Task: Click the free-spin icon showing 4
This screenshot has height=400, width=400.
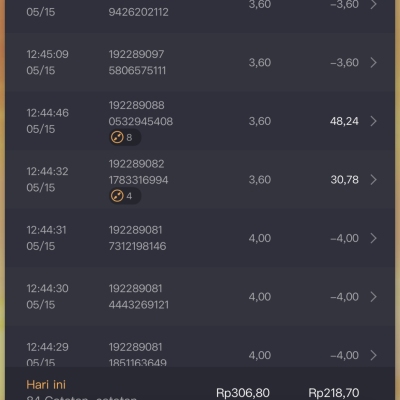Action: click(x=125, y=196)
